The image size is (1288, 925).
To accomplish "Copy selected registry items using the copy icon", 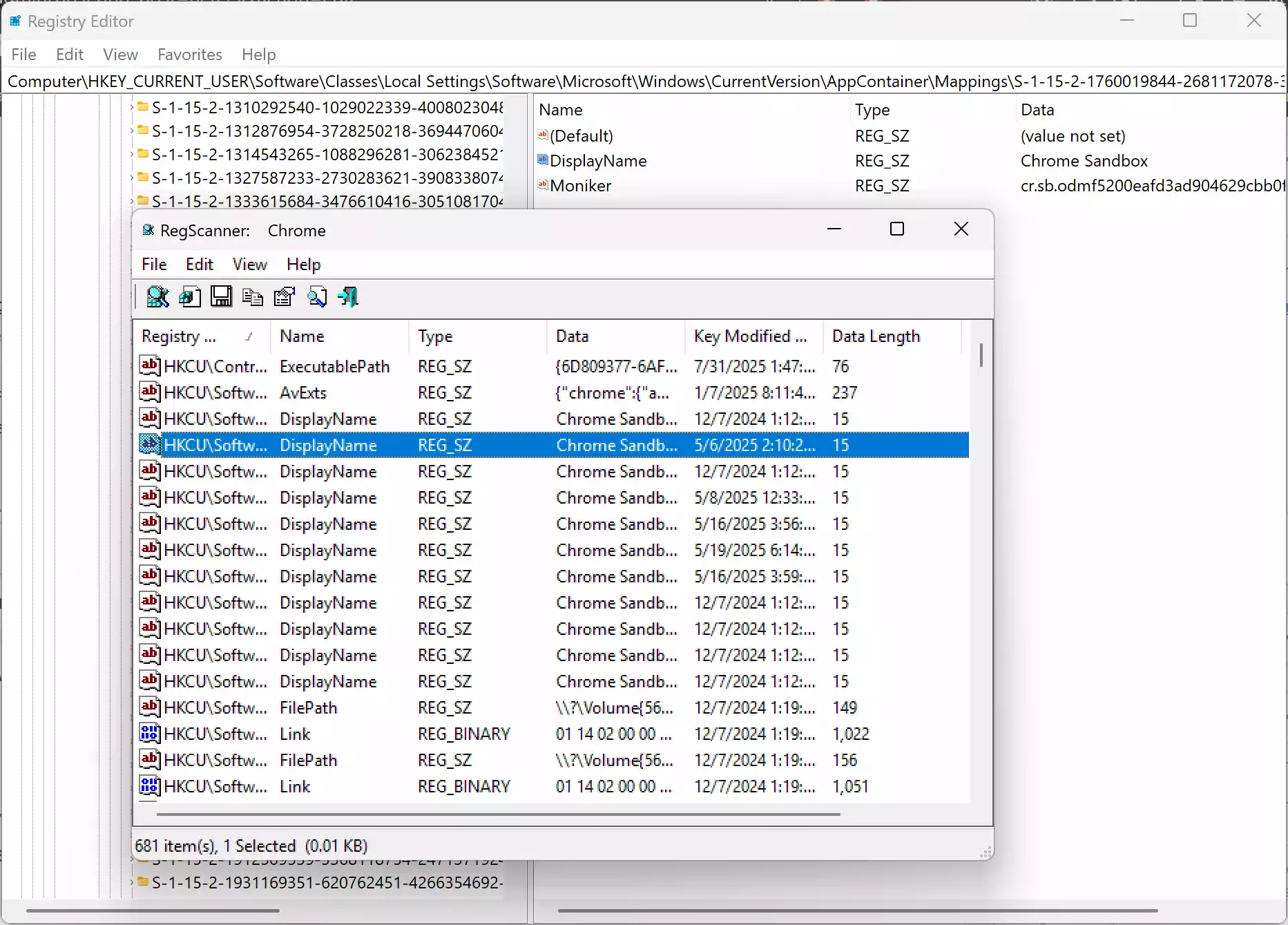I will pyautogui.click(x=252, y=297).
